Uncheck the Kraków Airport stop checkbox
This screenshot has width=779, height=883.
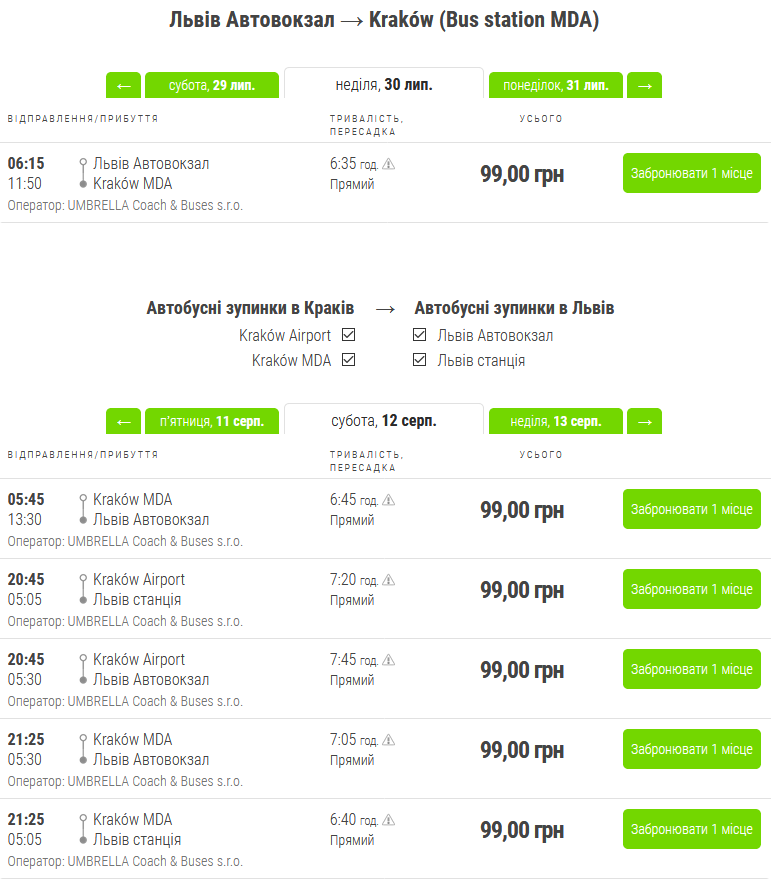pos(348,336)
